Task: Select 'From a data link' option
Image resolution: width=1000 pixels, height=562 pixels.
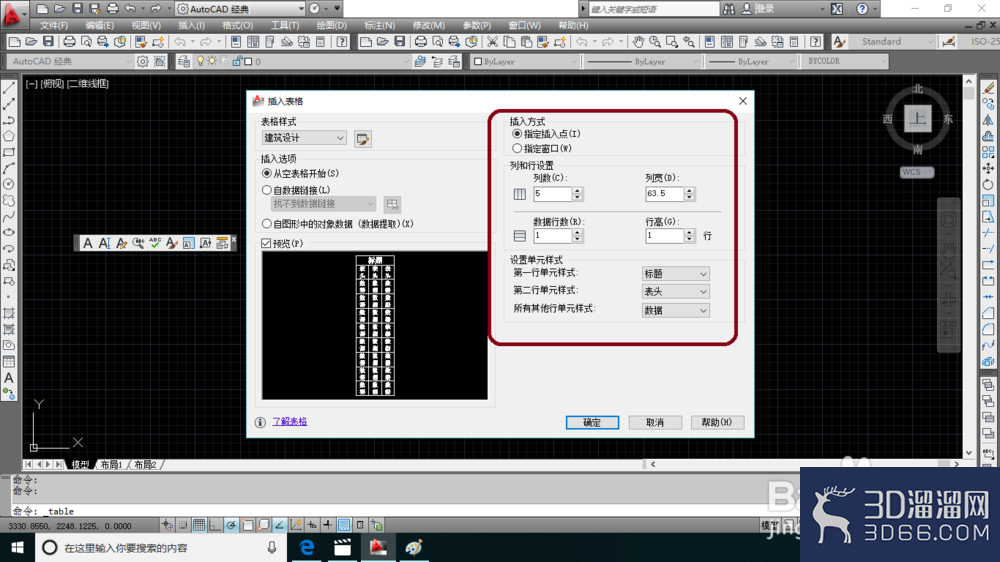Action: click(267, 190)
